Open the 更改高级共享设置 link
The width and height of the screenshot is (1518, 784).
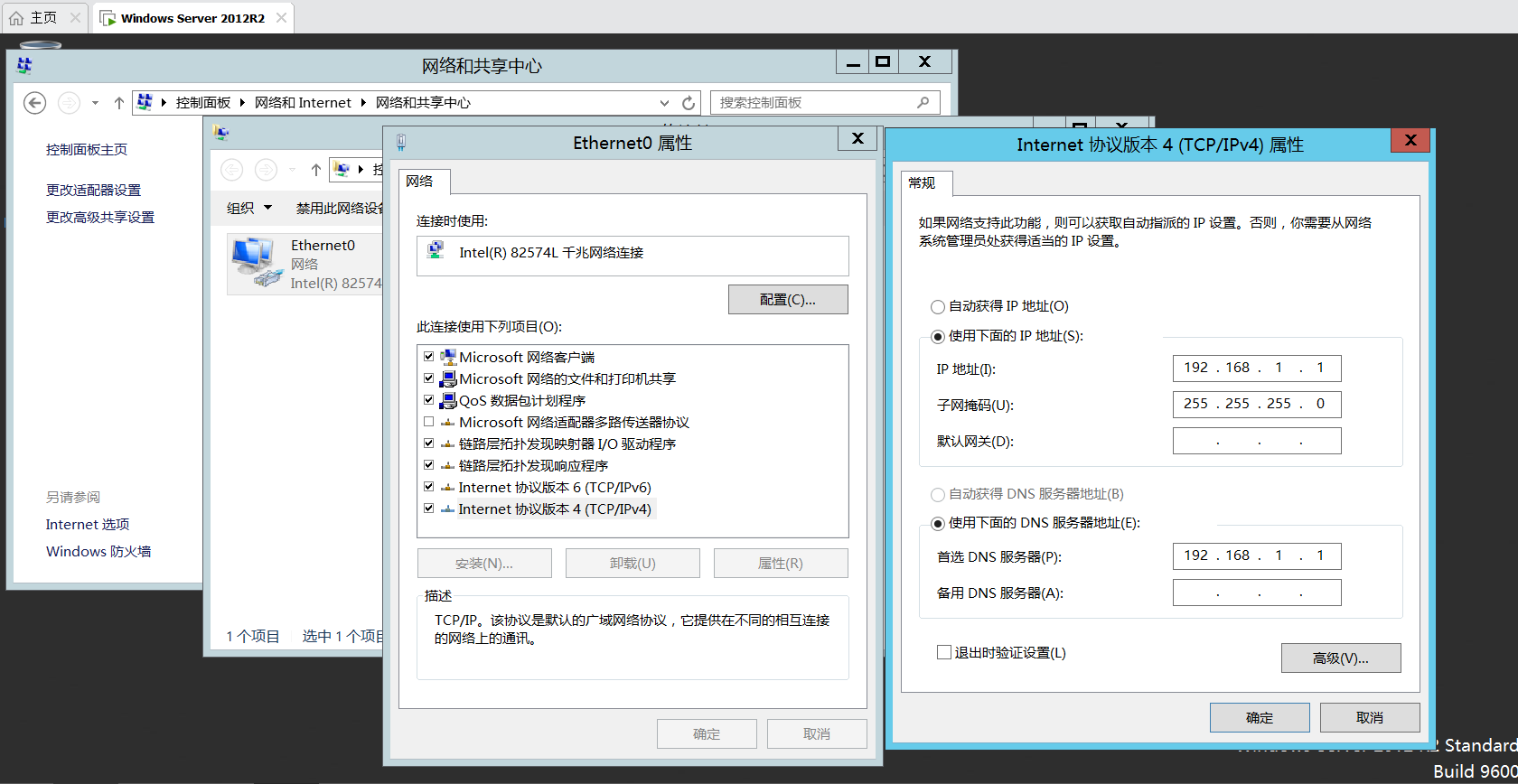tap(100, 217)
